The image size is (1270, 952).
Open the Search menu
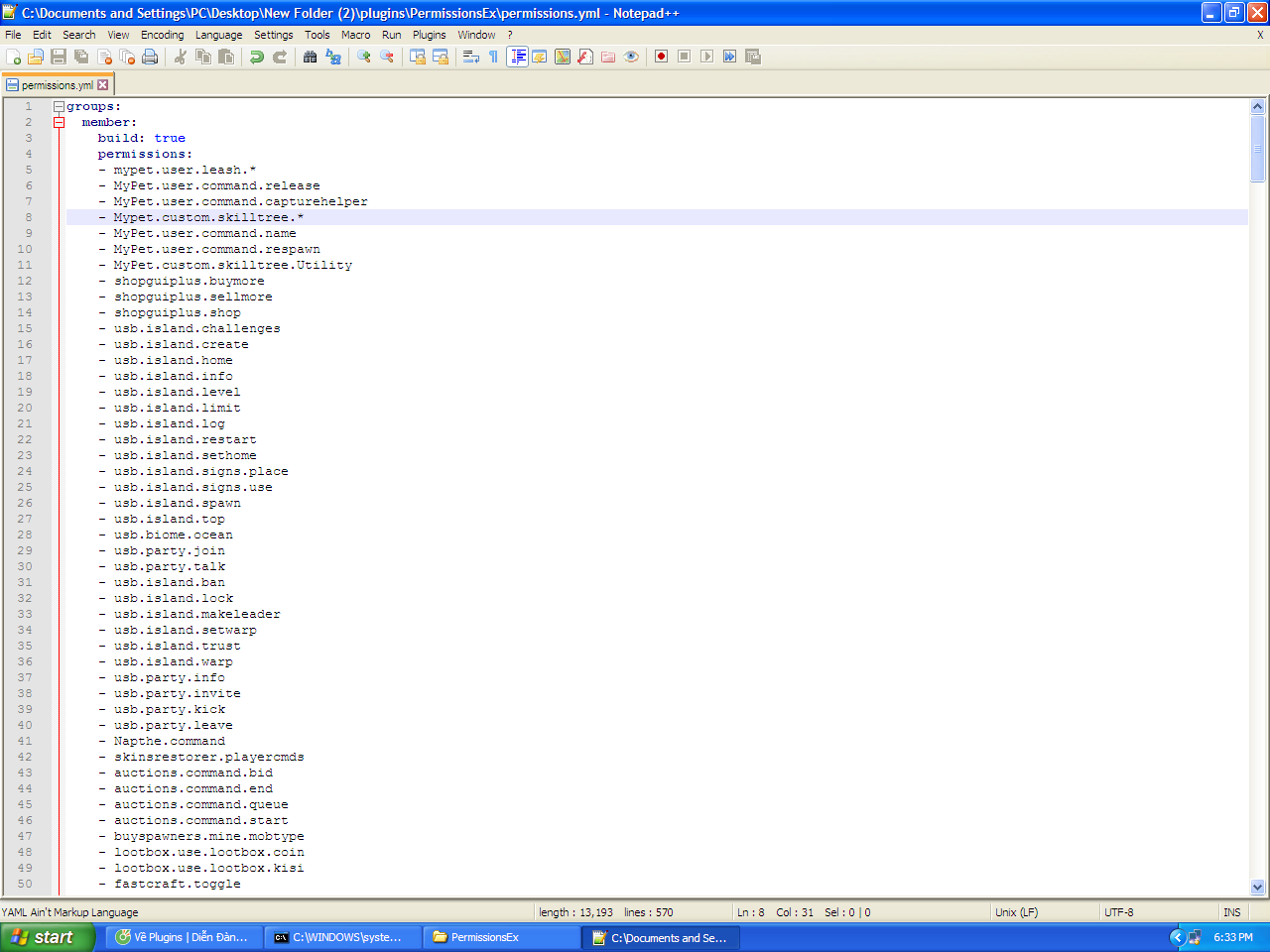point(79,35)
